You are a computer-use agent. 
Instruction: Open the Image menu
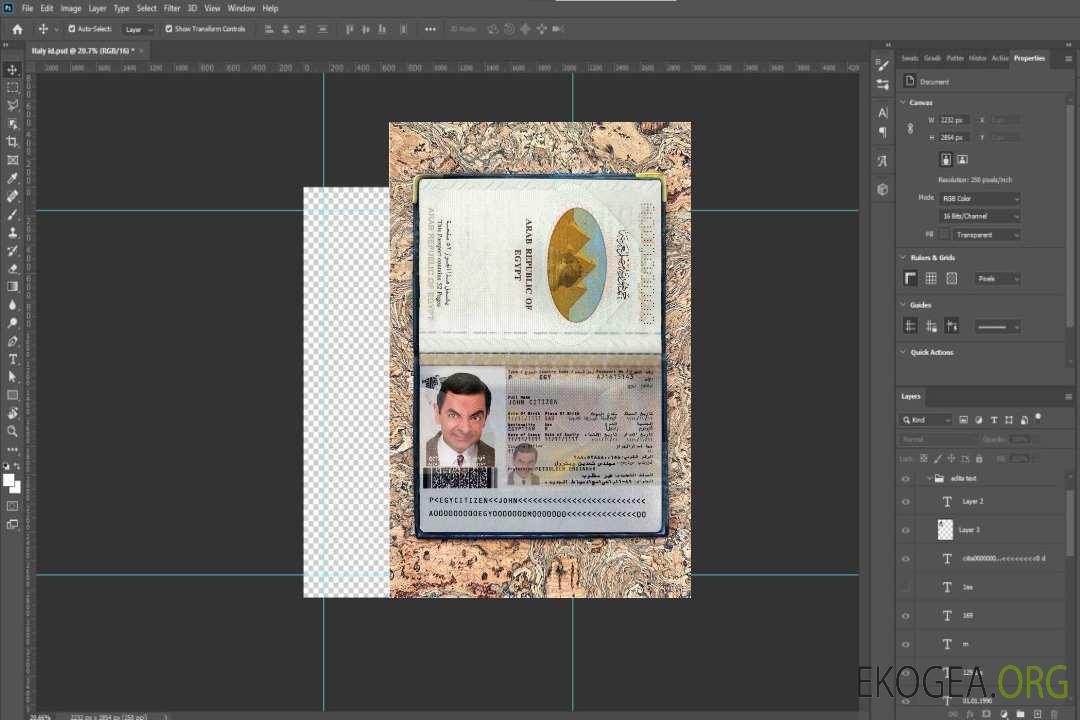(71, 8)
